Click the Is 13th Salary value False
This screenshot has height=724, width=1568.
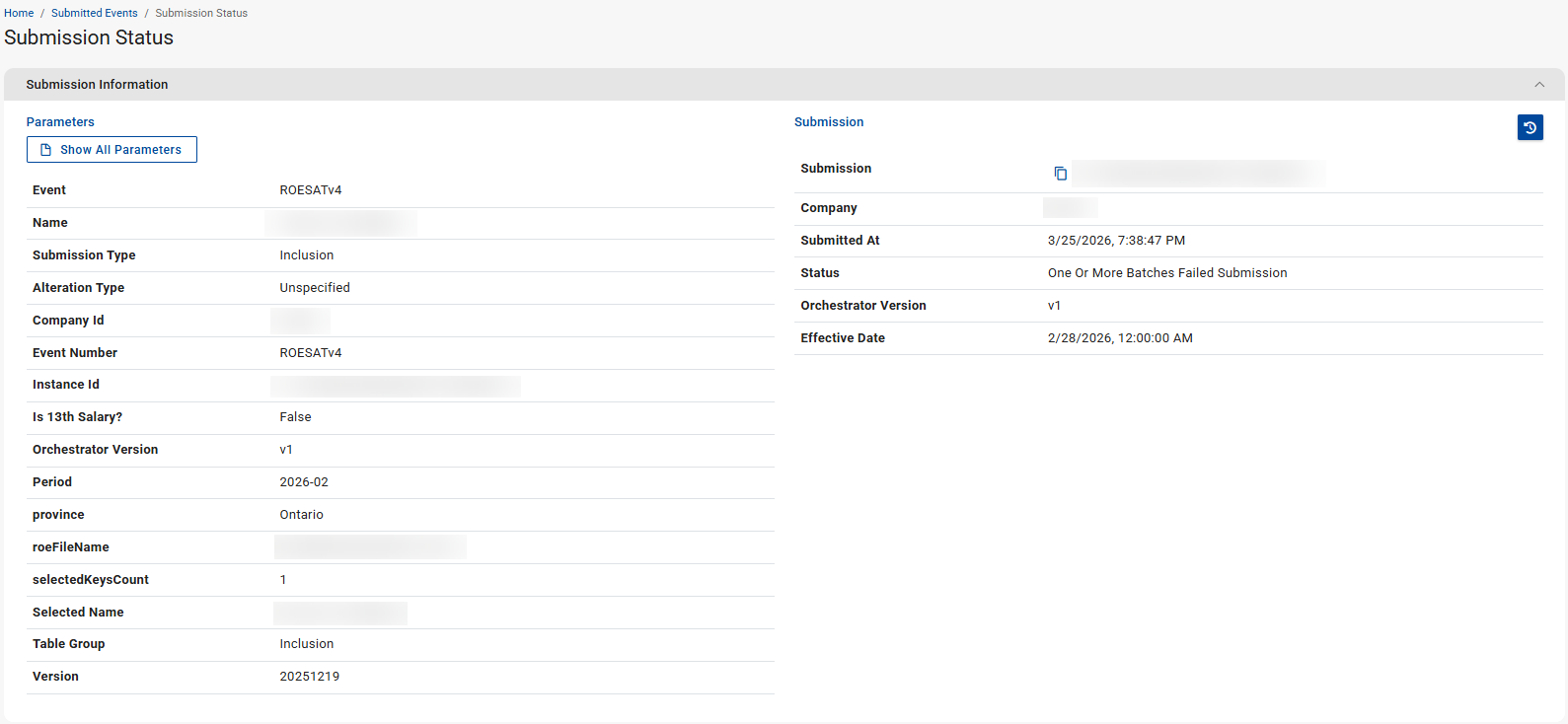click(295, 417)
